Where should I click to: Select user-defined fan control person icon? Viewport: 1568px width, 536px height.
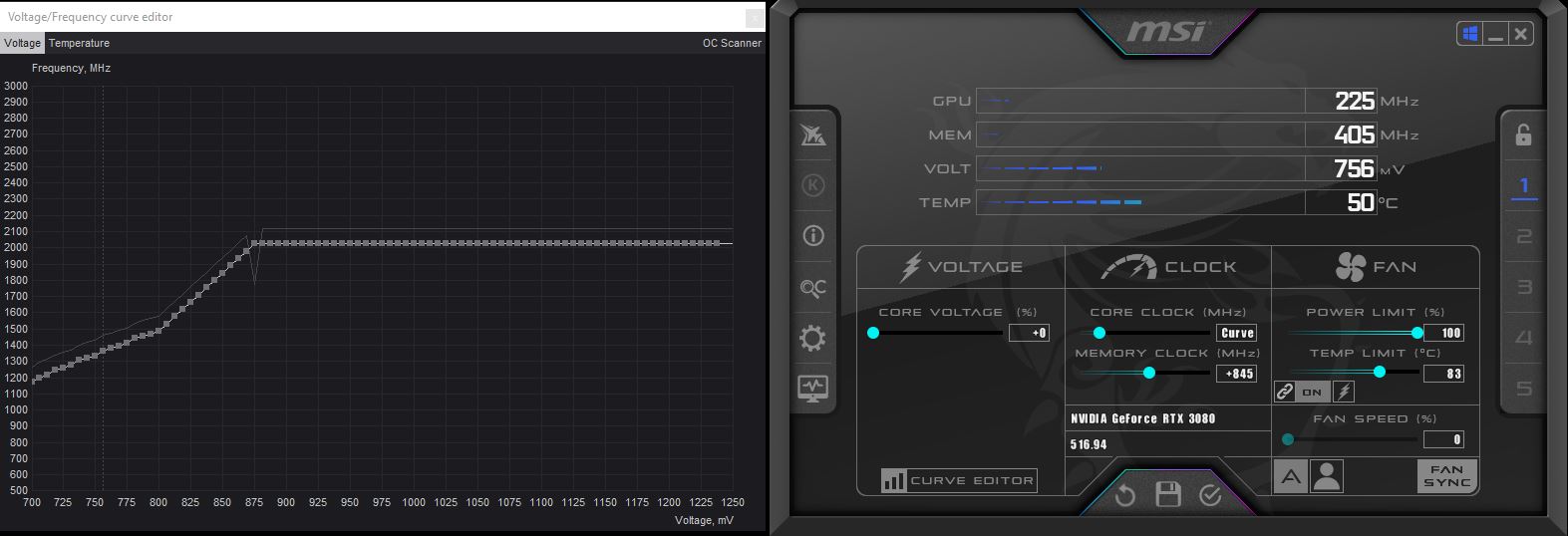1327,476
